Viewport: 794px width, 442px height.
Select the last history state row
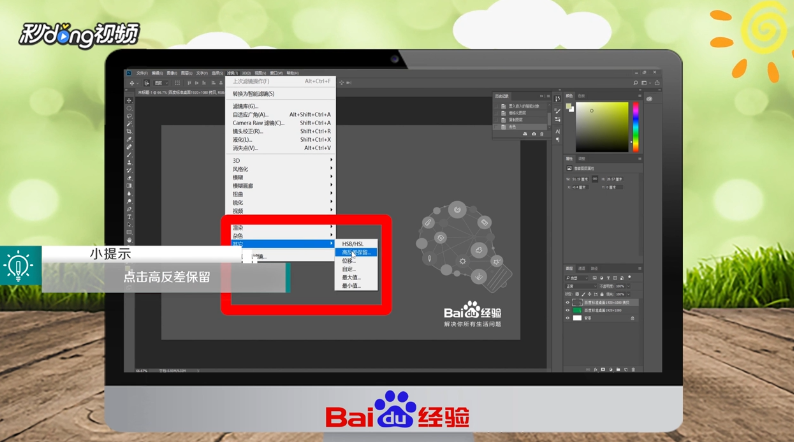(521, 127)
